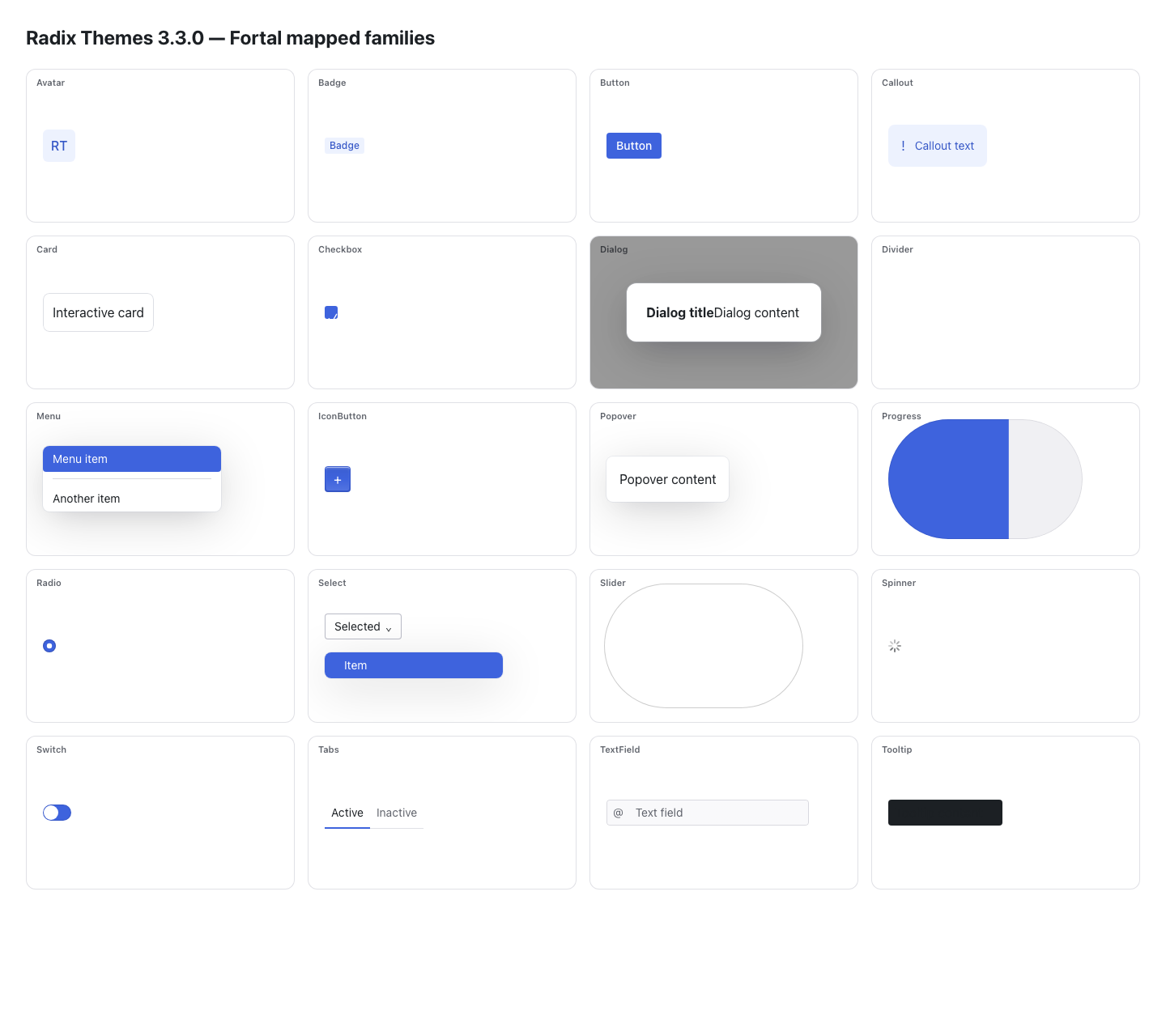Viewport: 1166px width, 1036px height.
Task: Click the Interactive card
Action: click(98, 312)
